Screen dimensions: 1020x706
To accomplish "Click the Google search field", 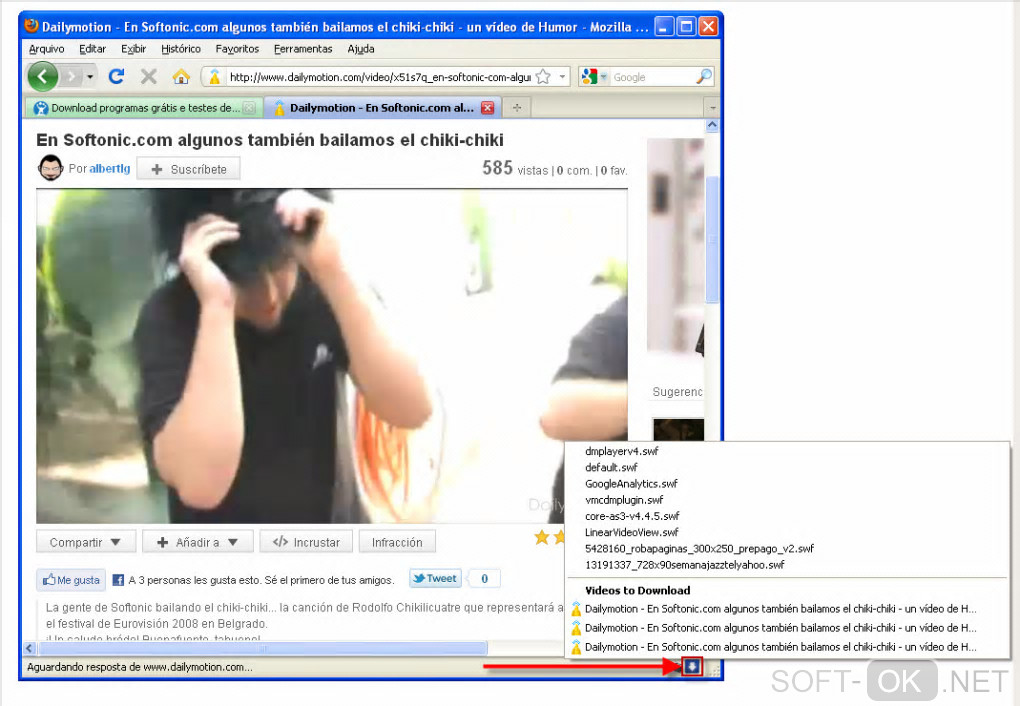I will (x=652, y=77).
